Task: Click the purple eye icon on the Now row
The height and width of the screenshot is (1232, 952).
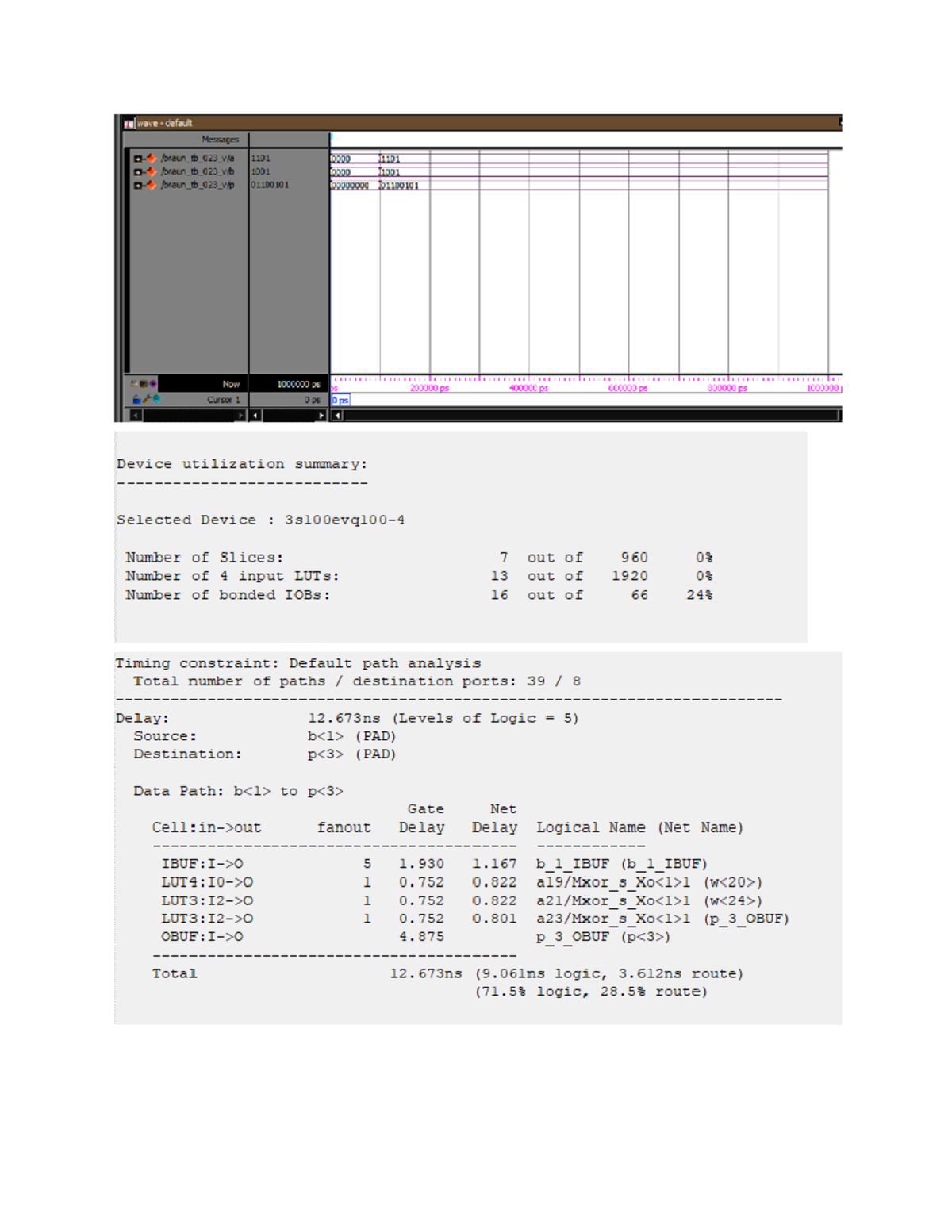Action: point(153,384)
